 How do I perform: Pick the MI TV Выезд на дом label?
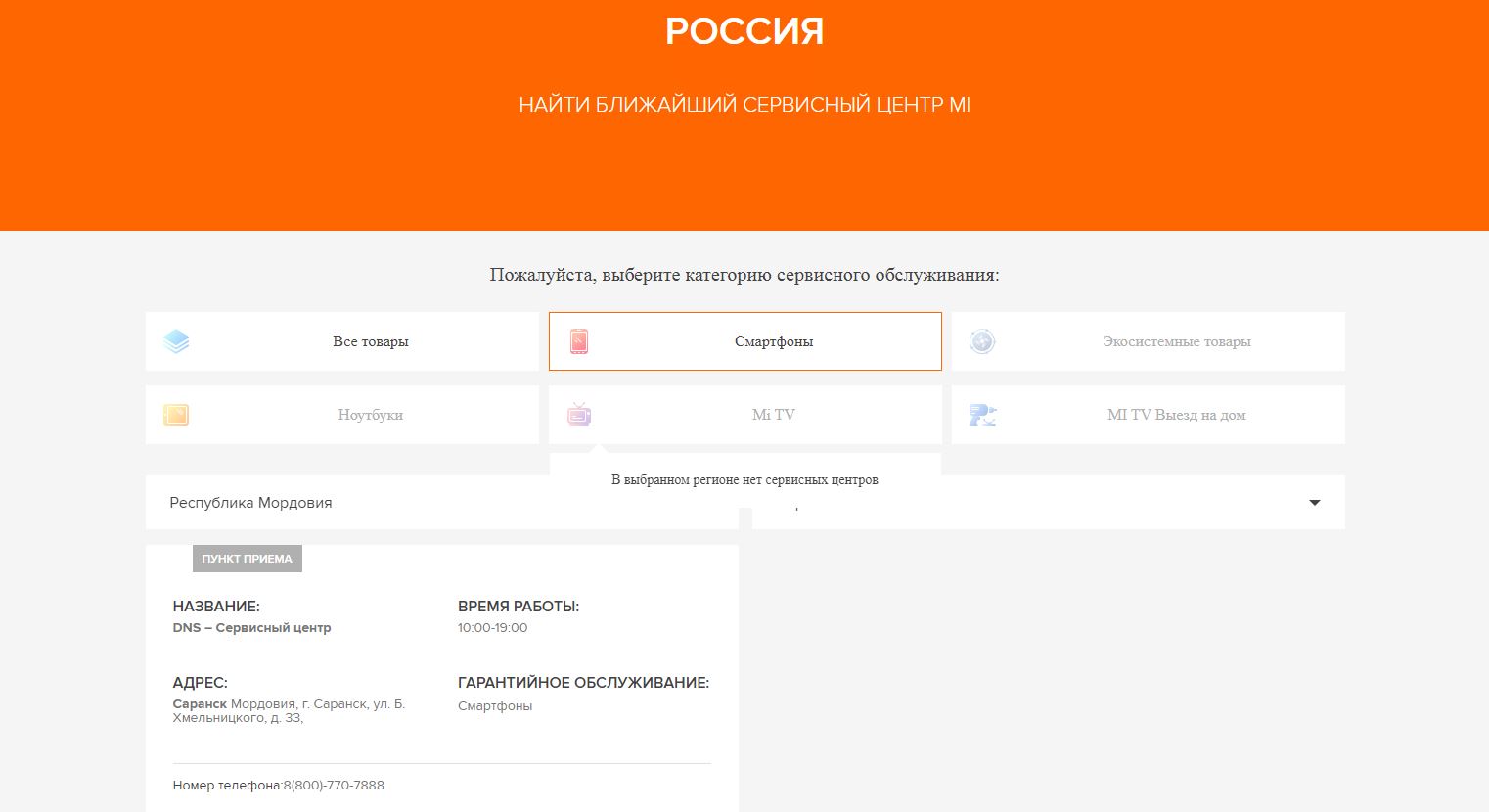(1177, 415)
